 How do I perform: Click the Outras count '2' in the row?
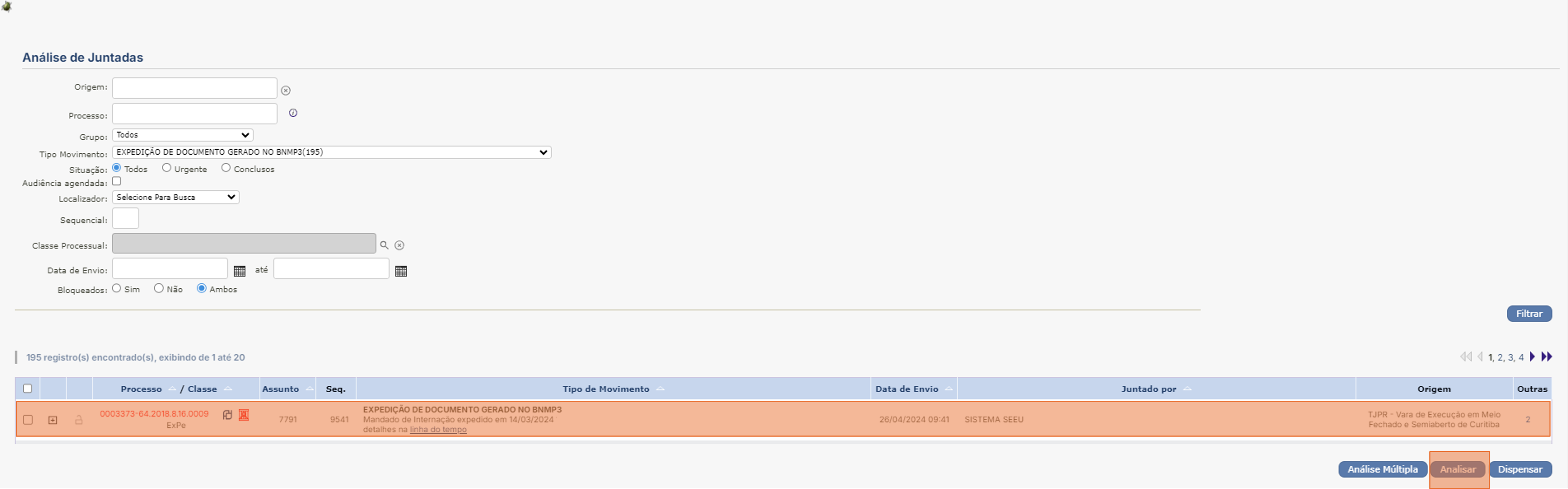coord(1528,419)
